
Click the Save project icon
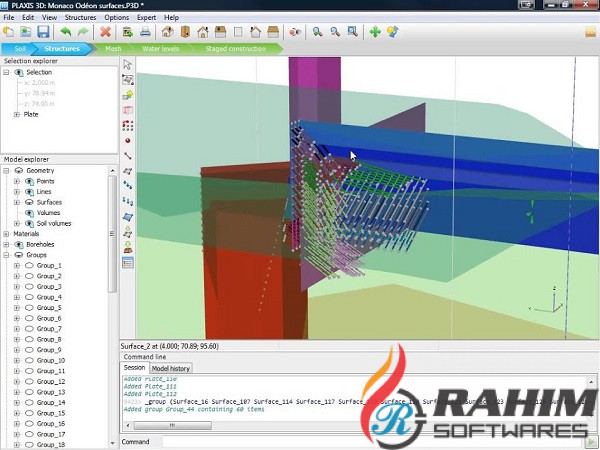[x=43, y=32]
